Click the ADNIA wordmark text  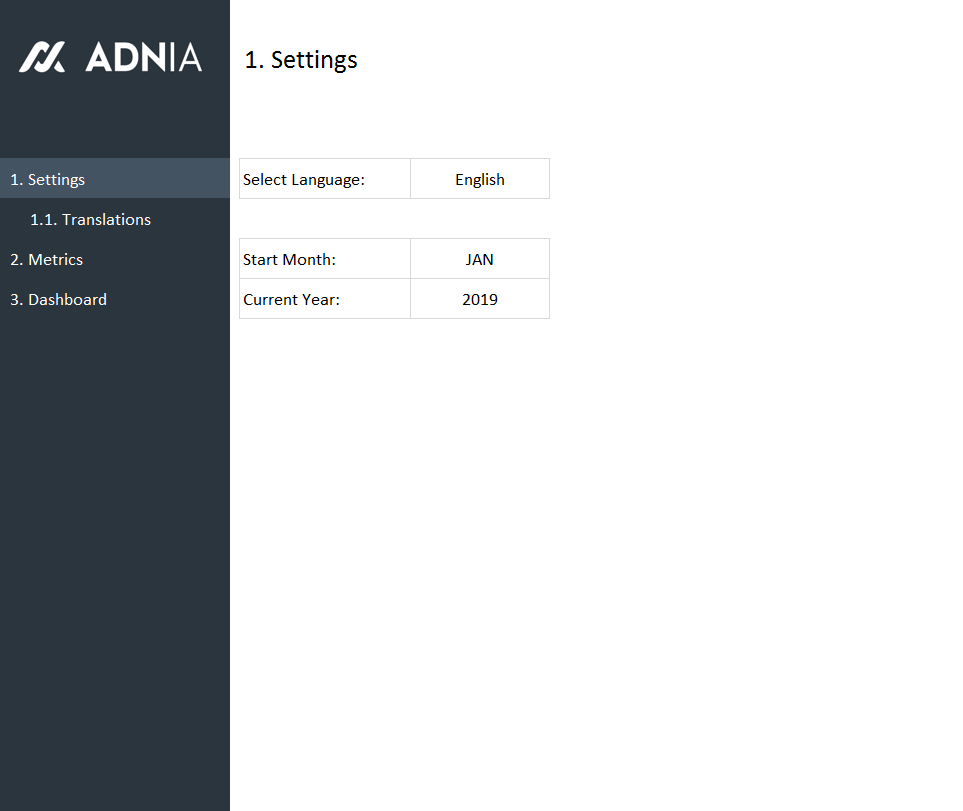coord(143,57)
